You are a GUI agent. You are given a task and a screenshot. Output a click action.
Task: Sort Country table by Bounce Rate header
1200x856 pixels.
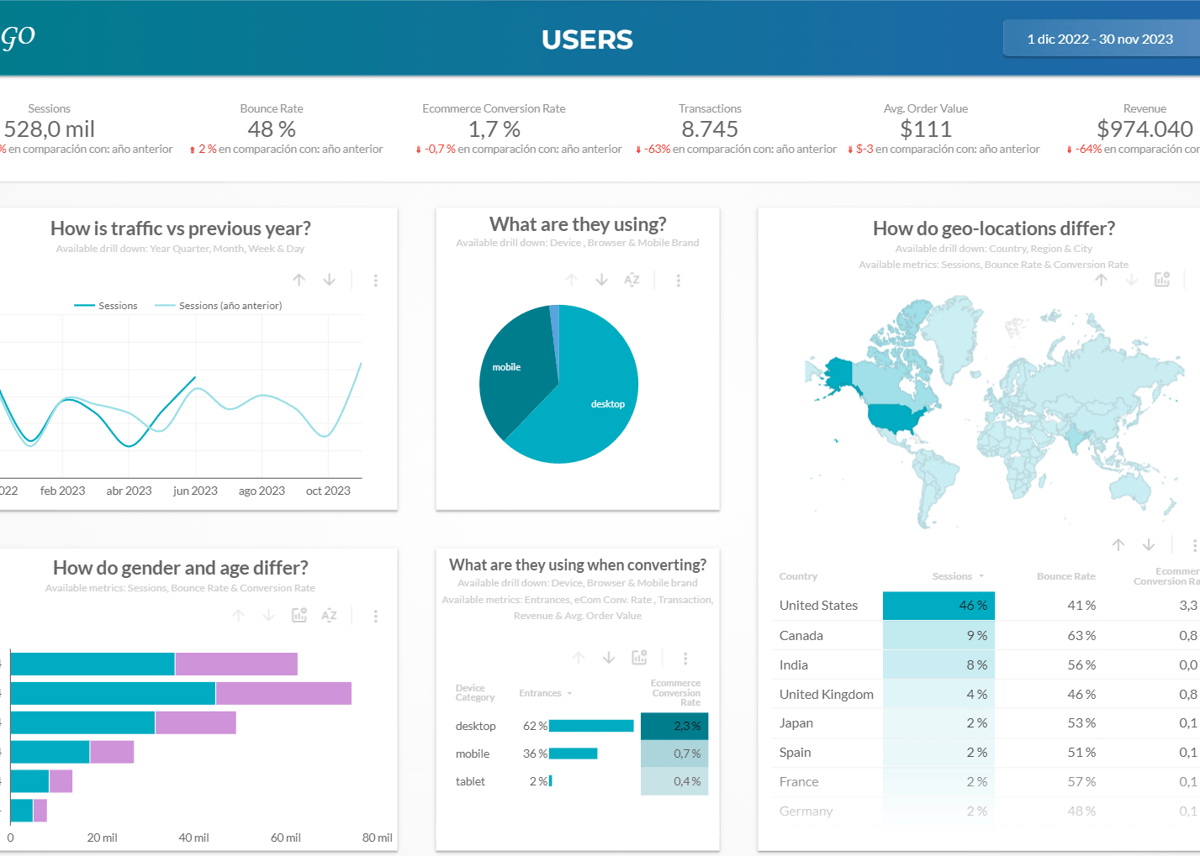1066,576
